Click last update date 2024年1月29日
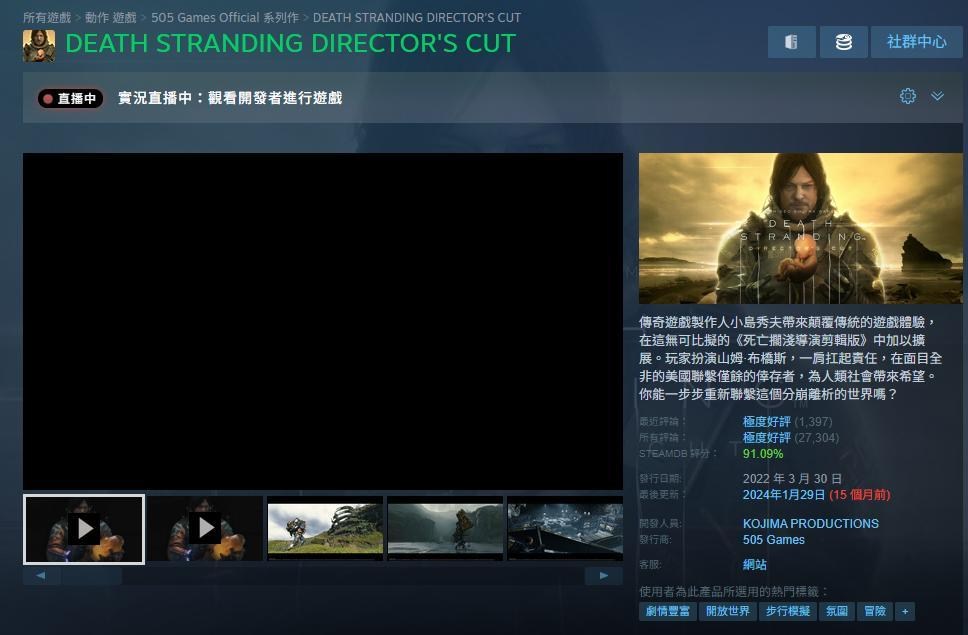968x635 pixels. point(783,495)
